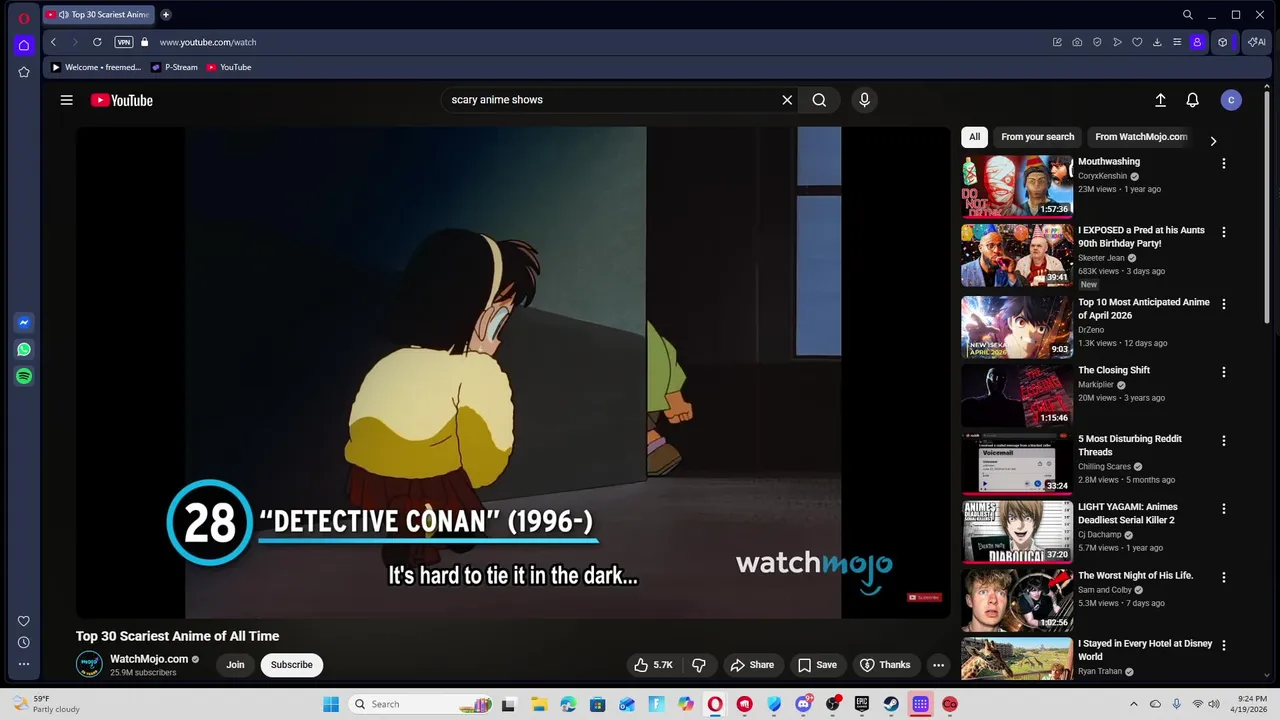Screen dimensions: 1280x720
Task: Open Steam from the taskbar
Action: click(x=891, y=704)
